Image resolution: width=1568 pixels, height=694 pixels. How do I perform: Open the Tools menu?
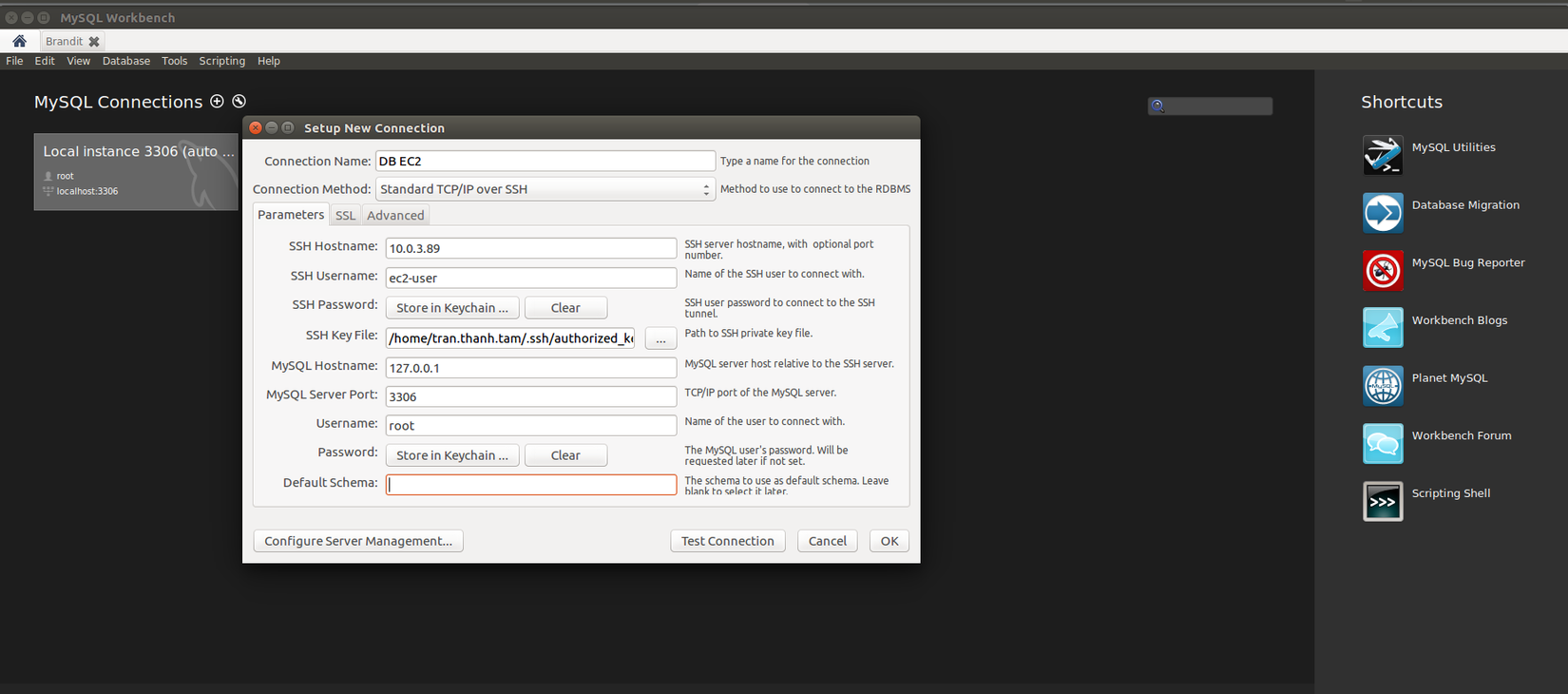coord(174,61)
